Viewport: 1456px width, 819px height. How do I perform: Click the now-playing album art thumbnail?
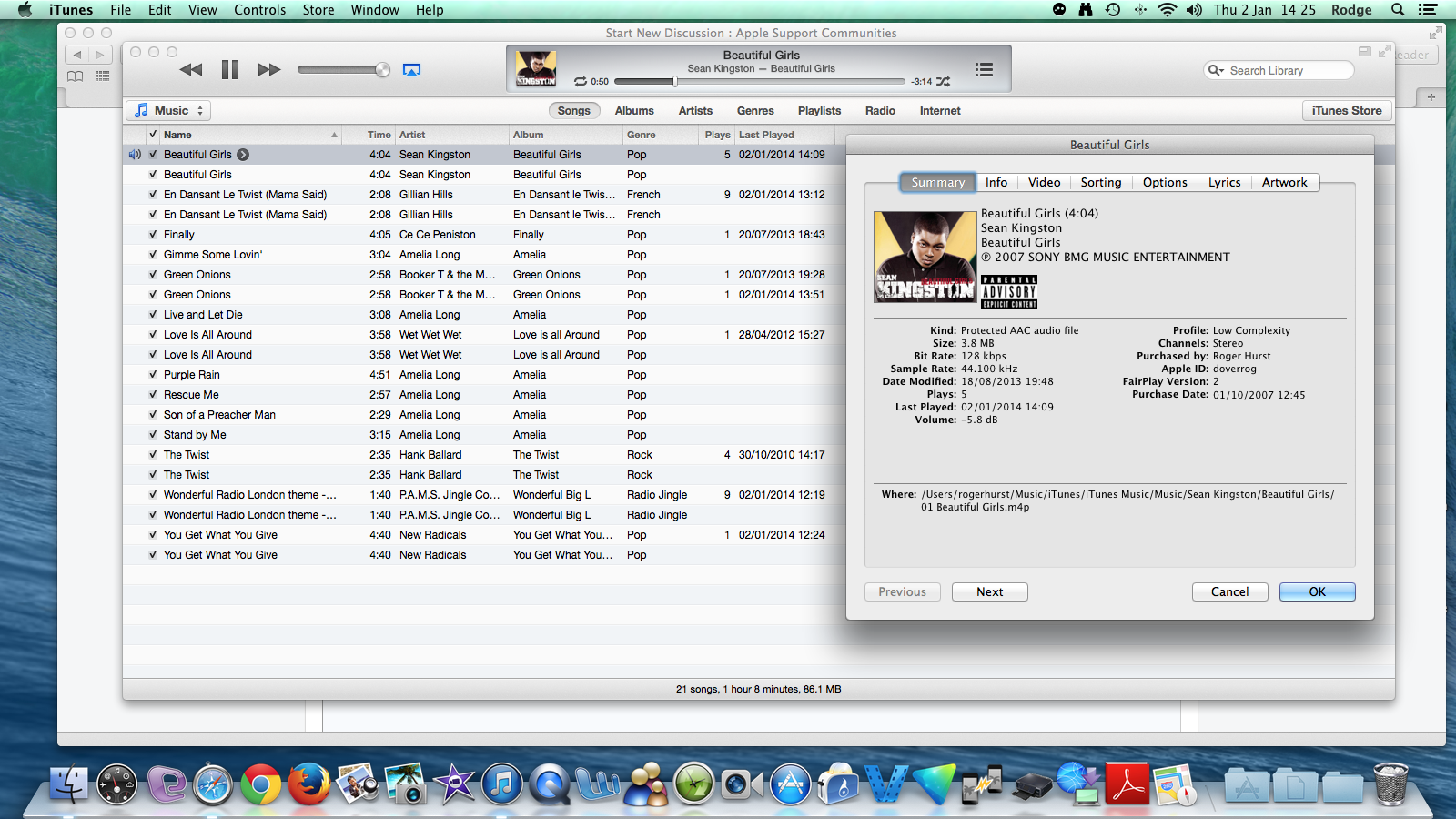coord(536,69)
